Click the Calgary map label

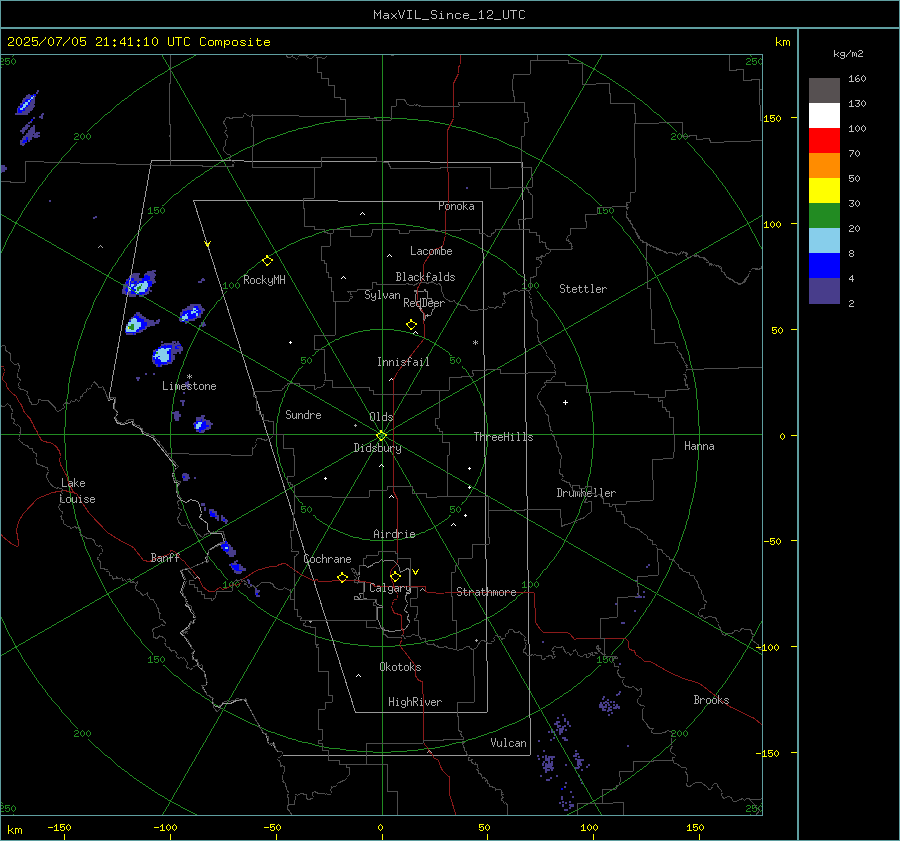coord(390,588)
